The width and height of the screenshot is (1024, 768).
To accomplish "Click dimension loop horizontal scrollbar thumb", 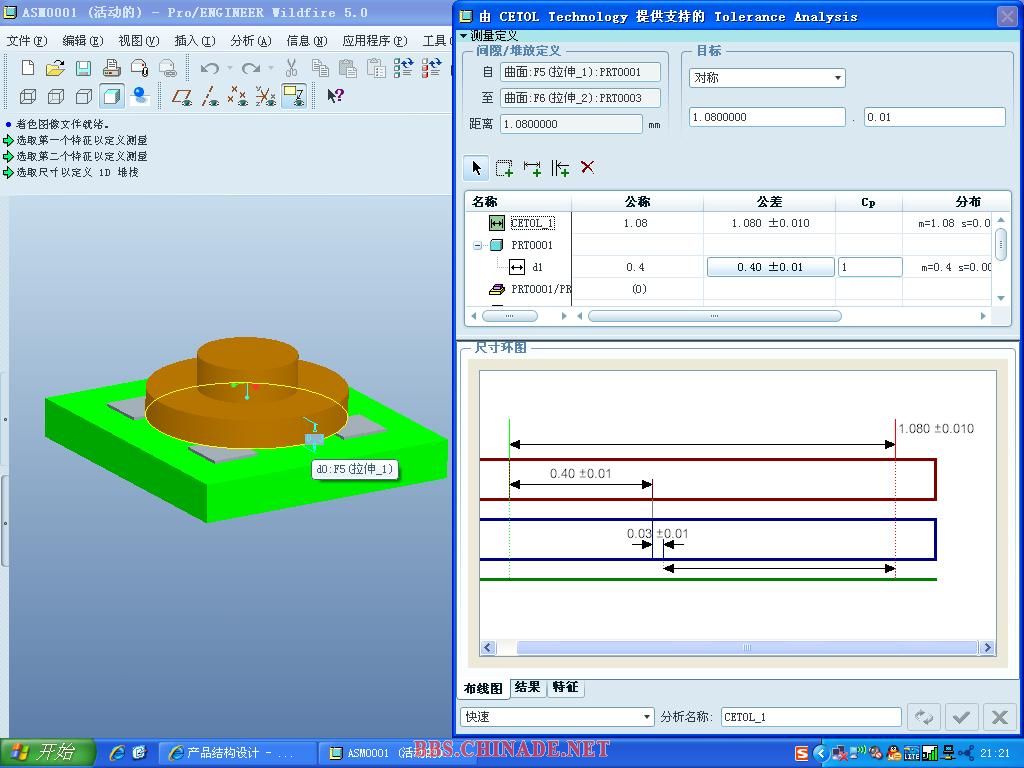I will 747,648.
